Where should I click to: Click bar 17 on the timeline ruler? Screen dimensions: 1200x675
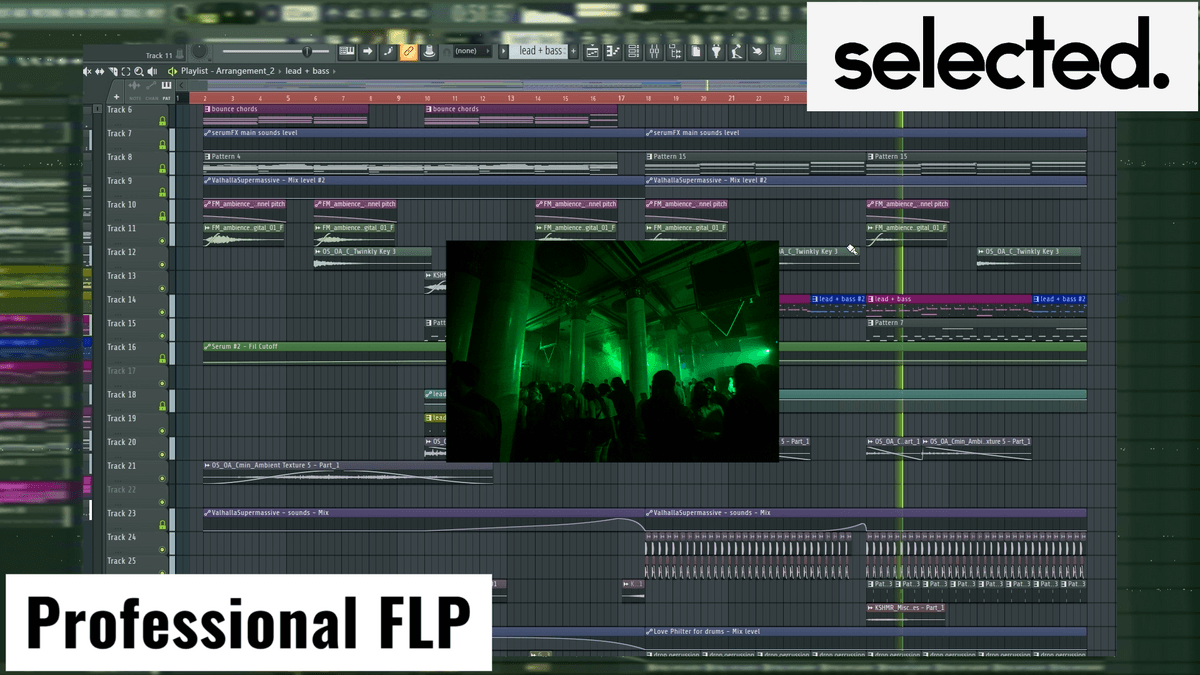click(x=621, y=98)
